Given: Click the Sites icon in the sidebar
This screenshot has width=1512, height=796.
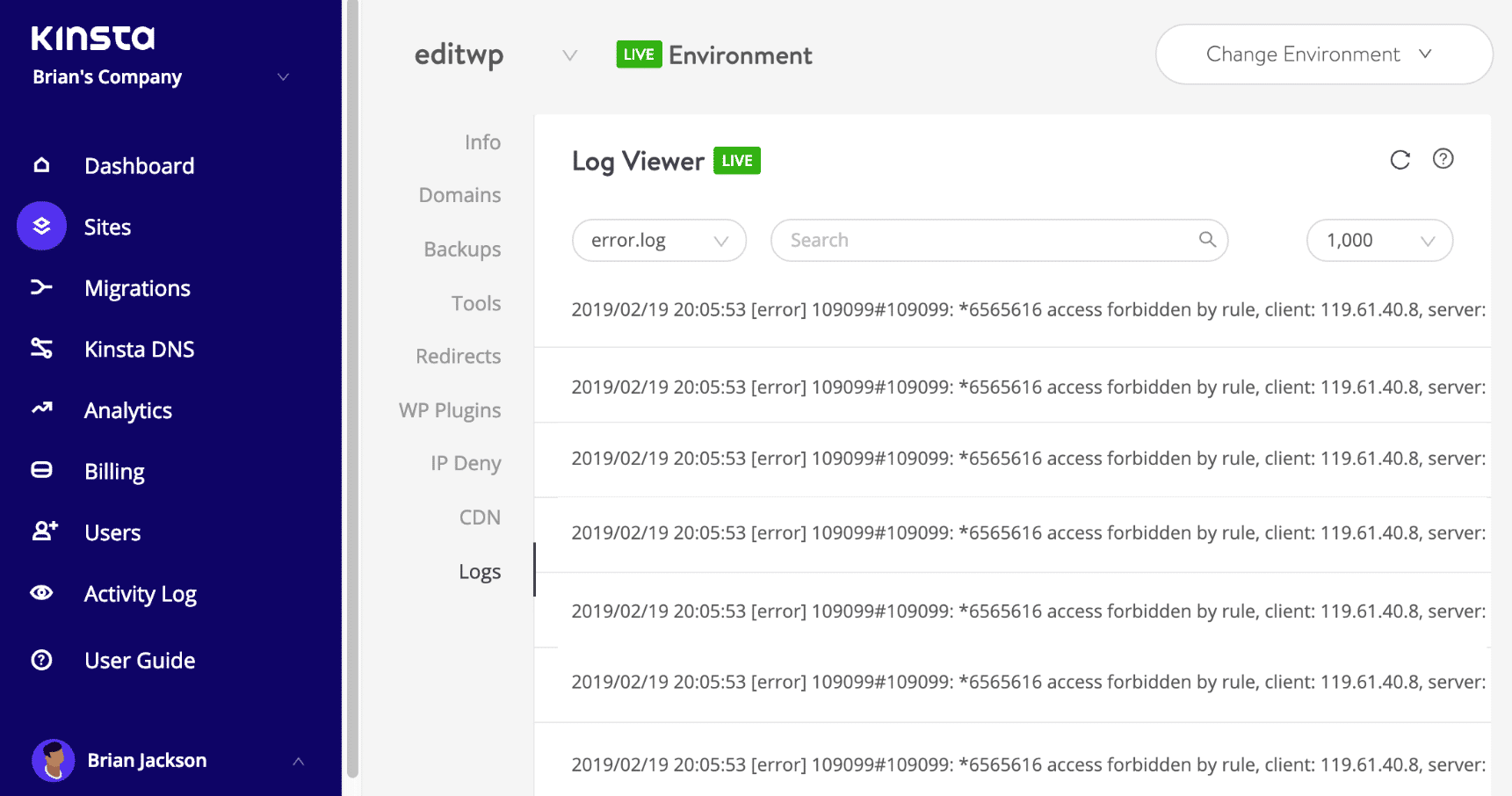Looking at the screenshot, I should pyautogui.click(x=41, y=226).
